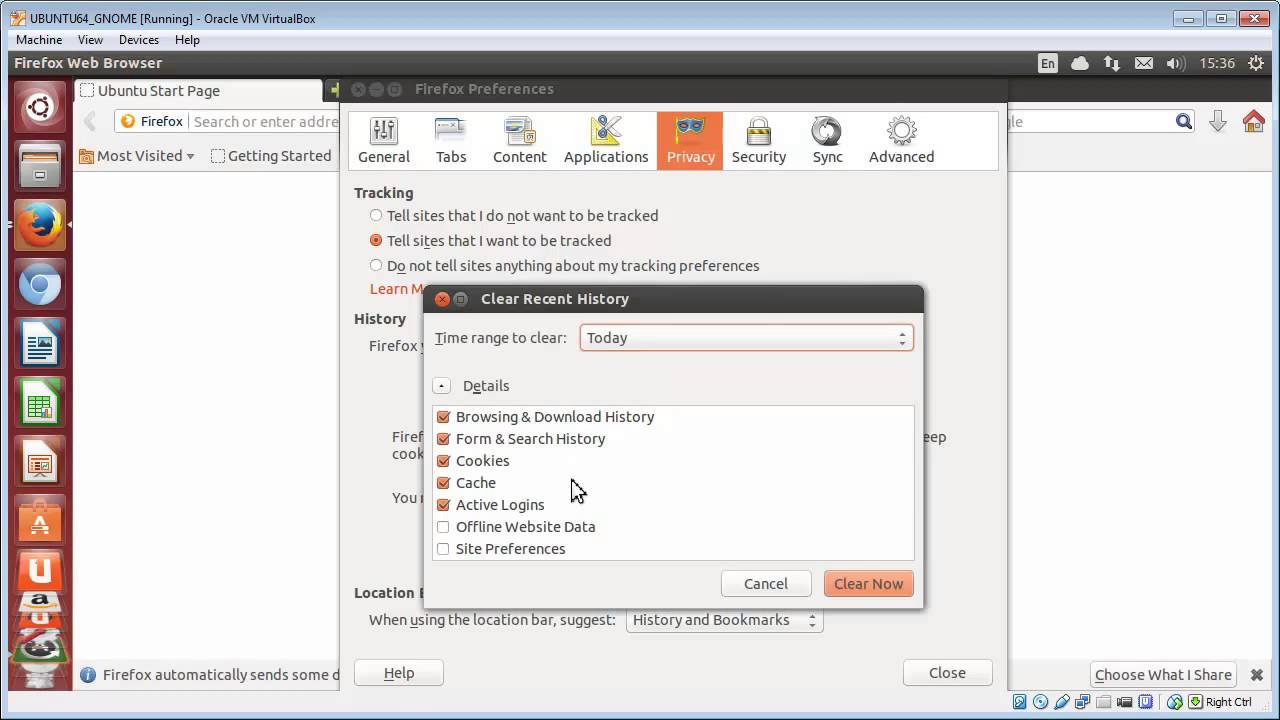Open the cloud indicator in top panel
1280x720 pixels.
1080,63
